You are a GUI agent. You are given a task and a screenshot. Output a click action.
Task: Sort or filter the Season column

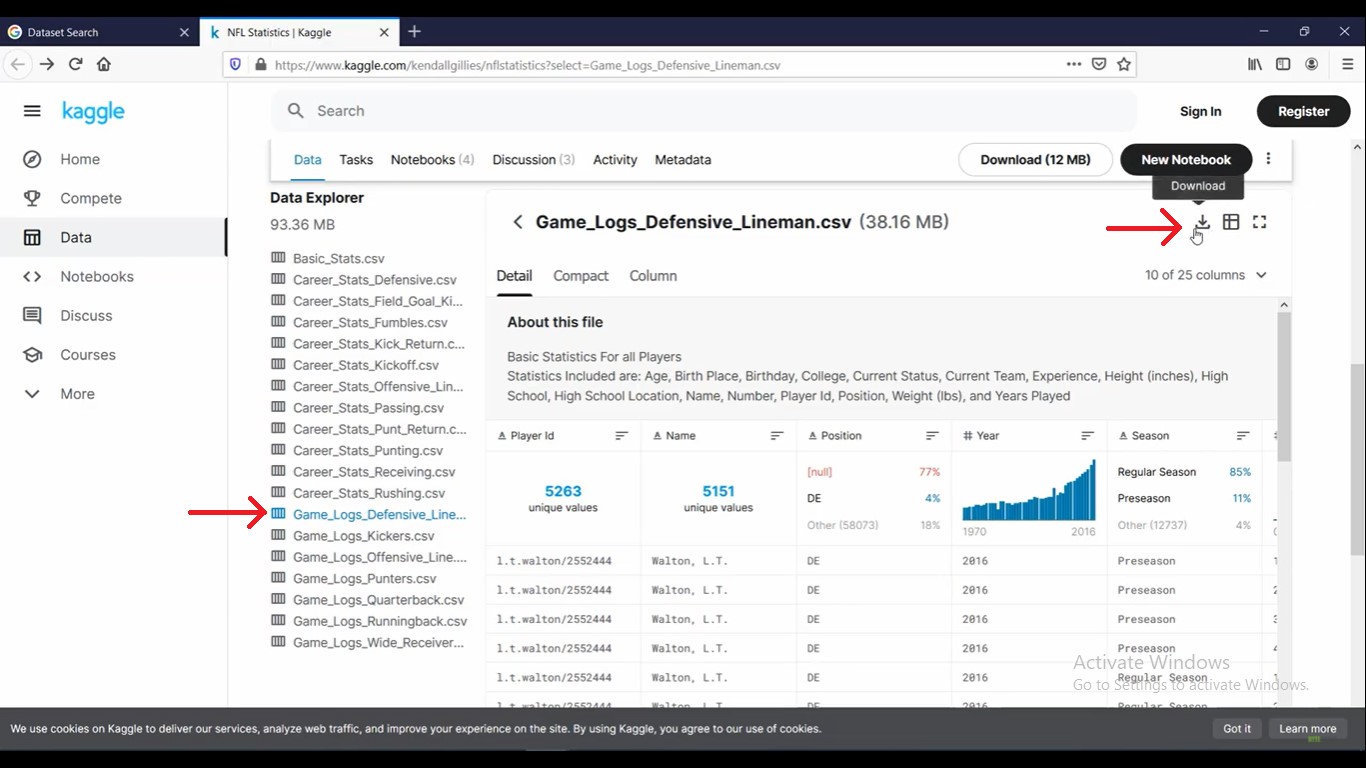pos(1243,436)
